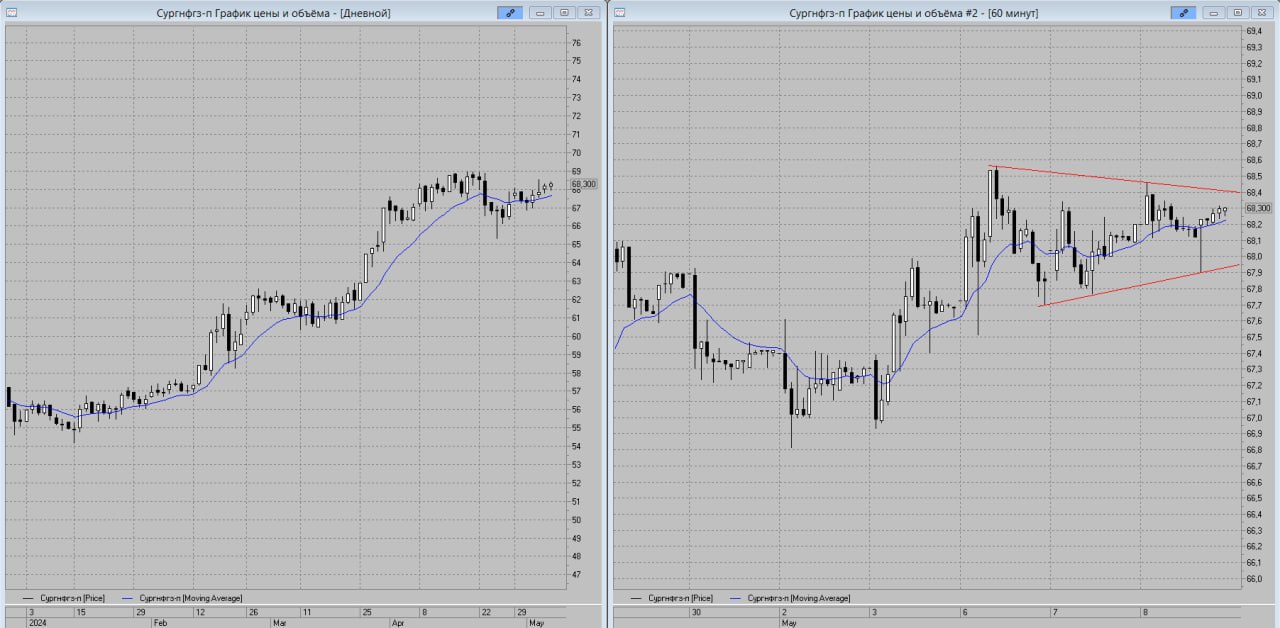Viewport: 1280px width, 628px height.
Task: Click the 68,300 price marker on the daily chart
Action: click(583, 184)
